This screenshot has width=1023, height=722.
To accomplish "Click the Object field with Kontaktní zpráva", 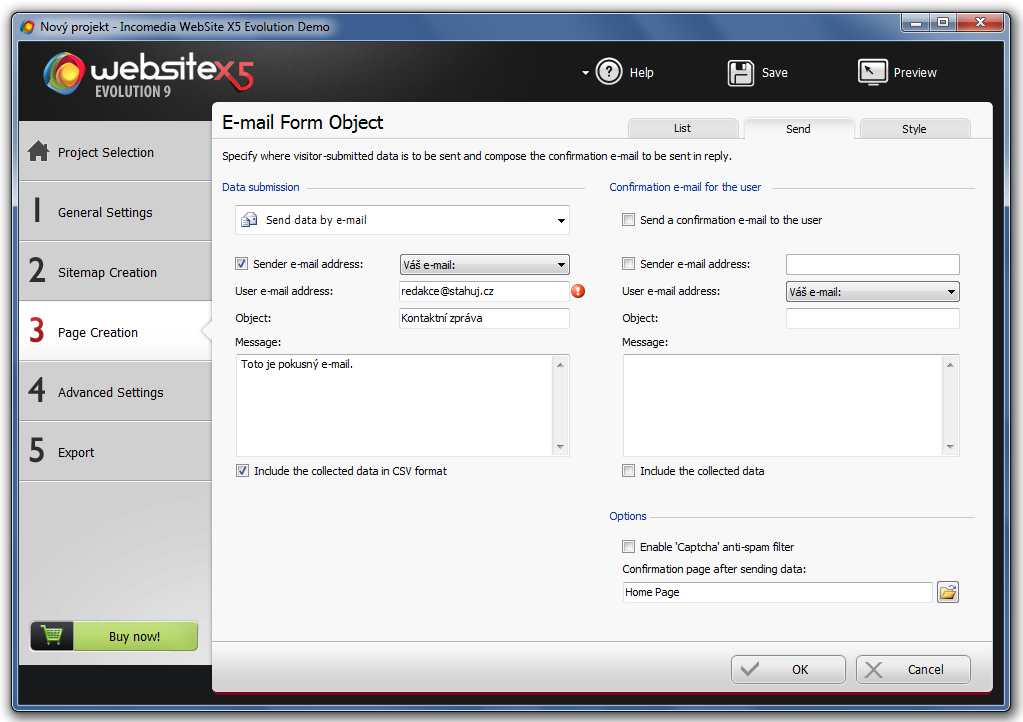I will [484, 318].
